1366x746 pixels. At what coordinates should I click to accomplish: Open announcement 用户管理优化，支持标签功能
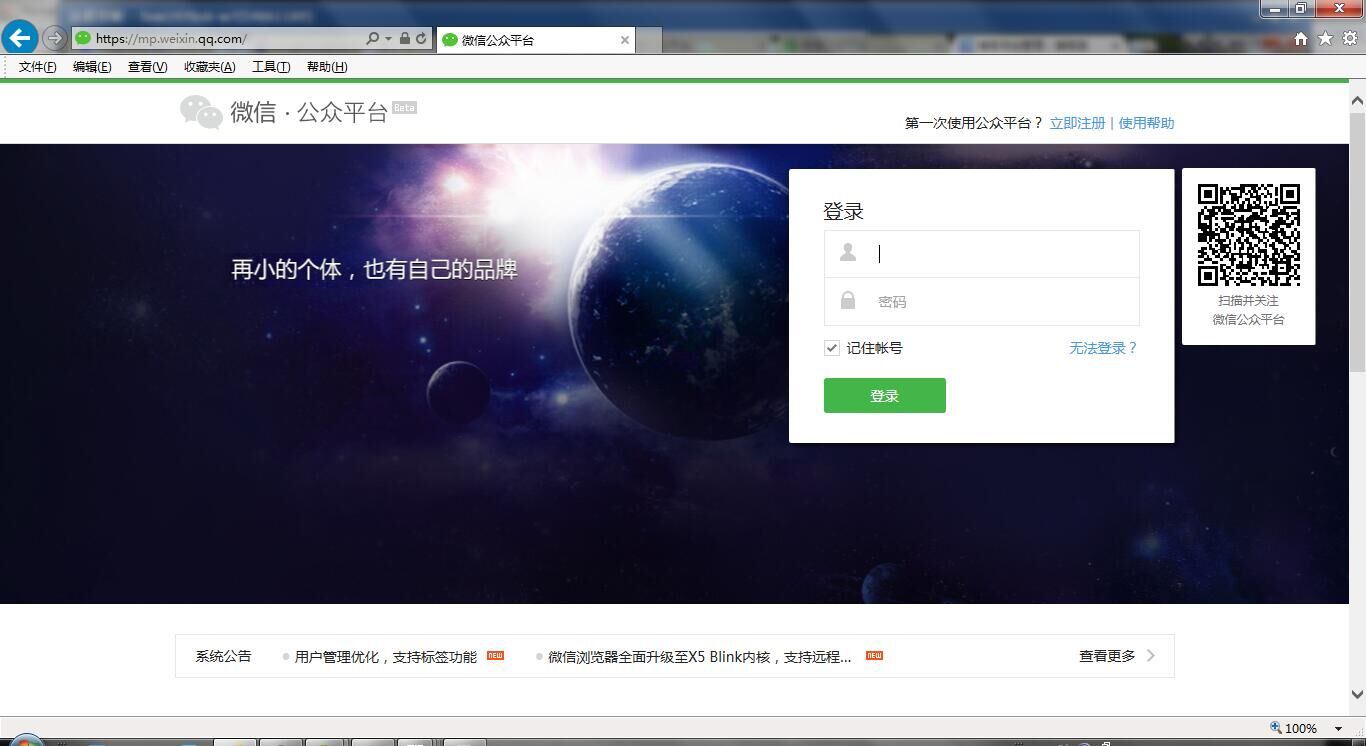click(x=385, y=657)
